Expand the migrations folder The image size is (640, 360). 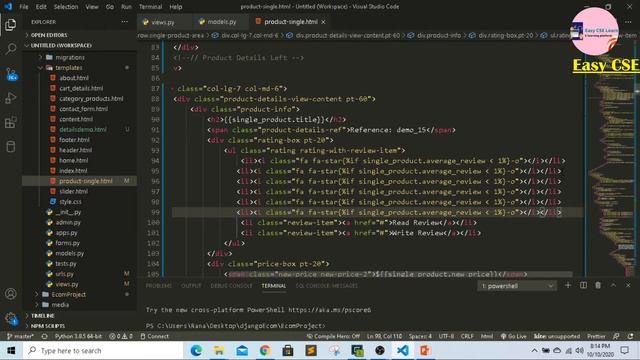click(x=79, y=57)
